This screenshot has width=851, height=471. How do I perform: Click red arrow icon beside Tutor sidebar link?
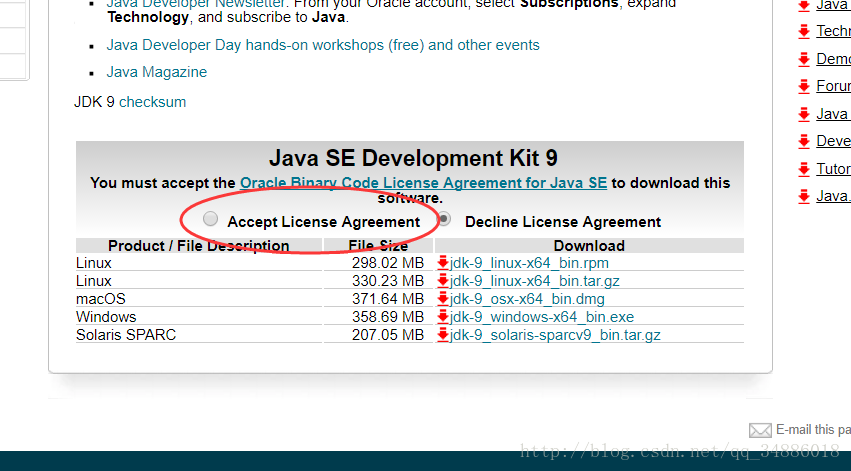(804, 169)
